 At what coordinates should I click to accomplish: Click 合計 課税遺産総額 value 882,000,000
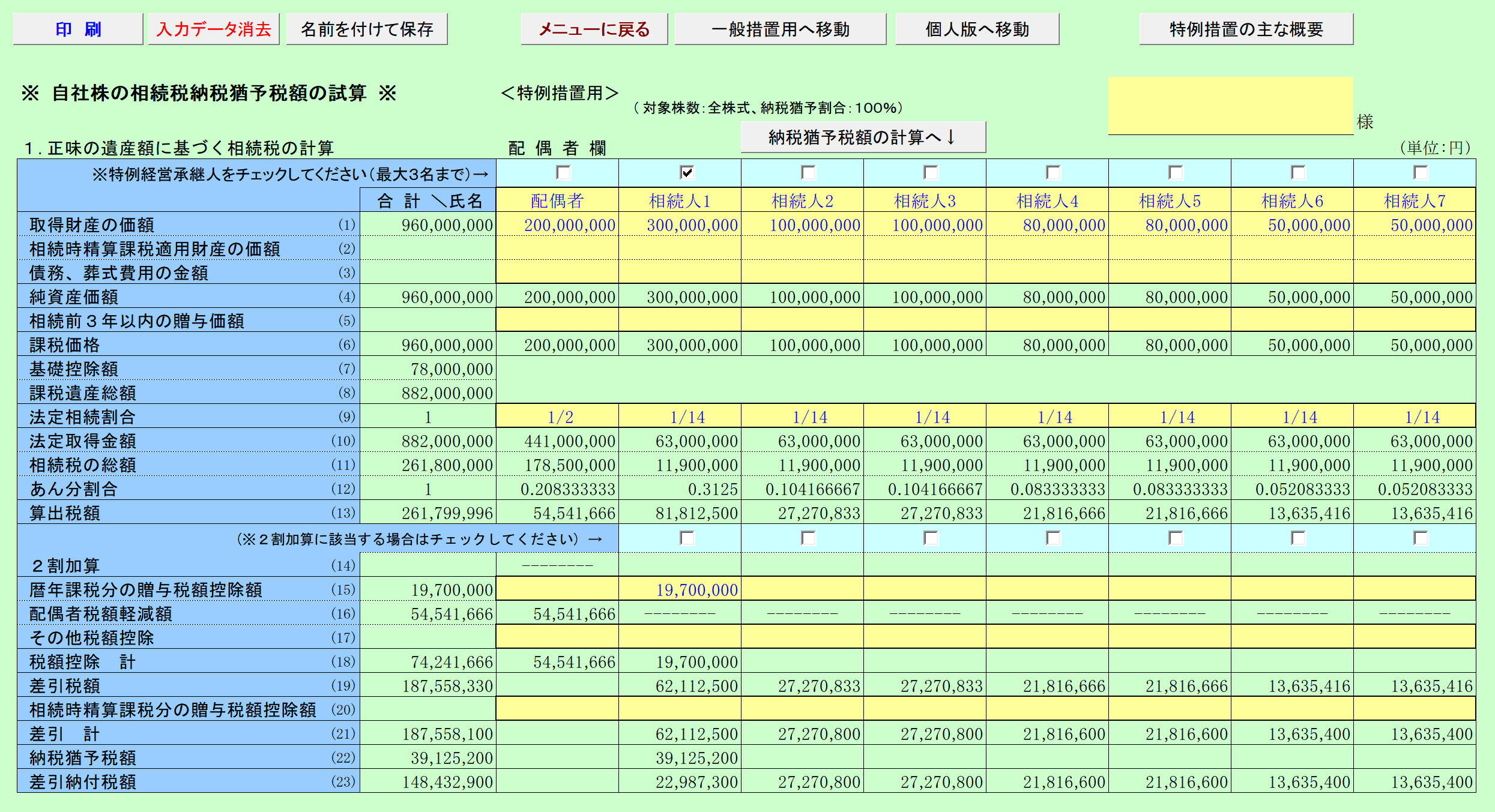(428, 392)
